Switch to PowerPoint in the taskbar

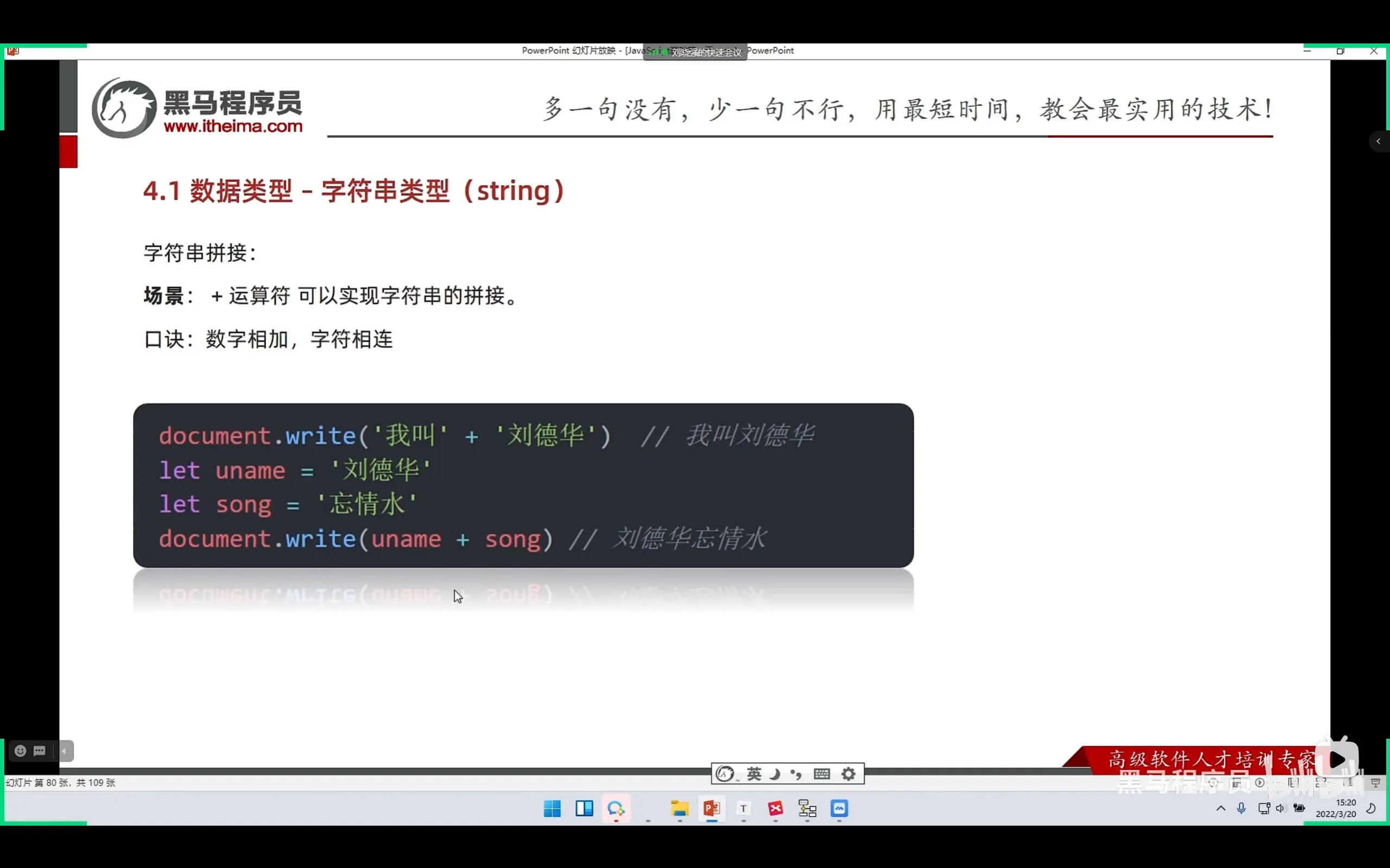click(x=711, y=808)
